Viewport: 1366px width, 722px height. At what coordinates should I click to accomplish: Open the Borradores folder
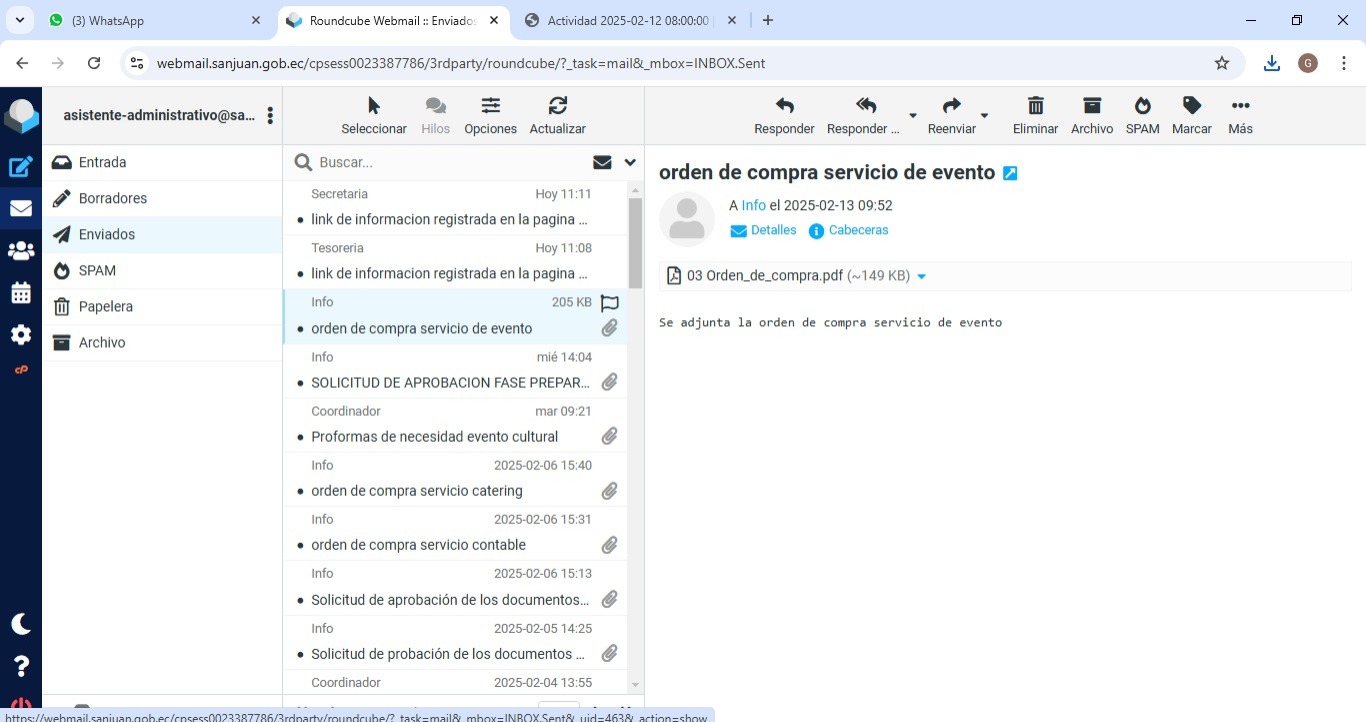point(113,198)
